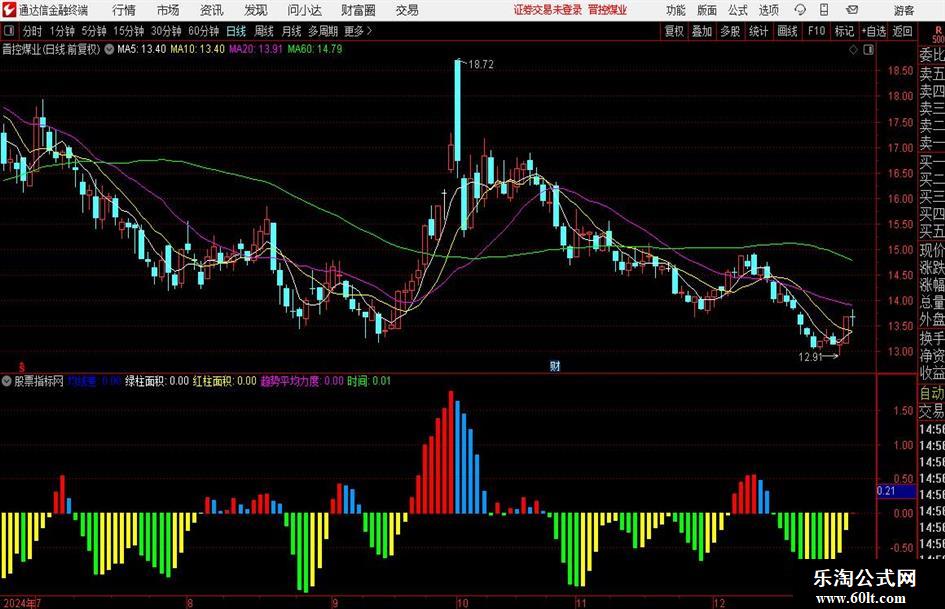Image resolution: width=945 pixels, height=609 pixels.
Task: Click the 返回 back button
Action: (902, 31)
